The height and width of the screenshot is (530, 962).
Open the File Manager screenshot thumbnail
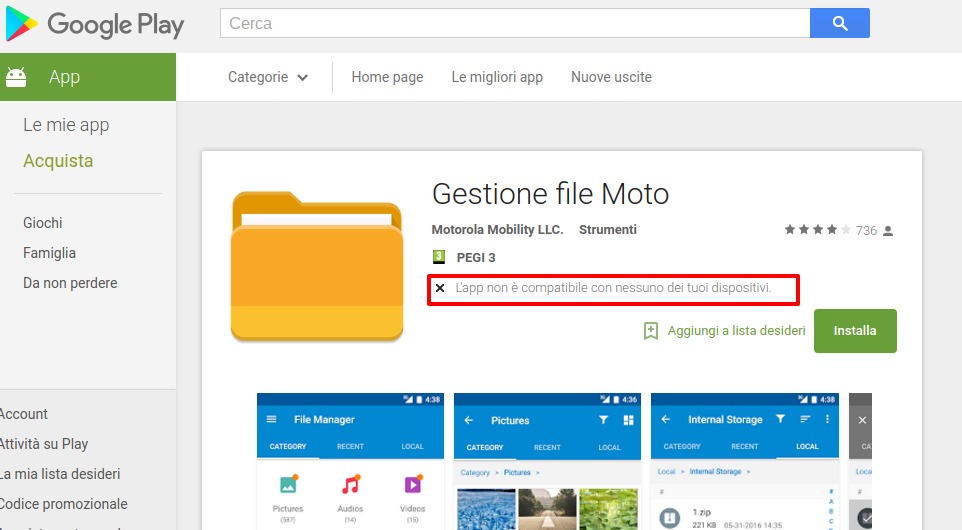[350, 461]
